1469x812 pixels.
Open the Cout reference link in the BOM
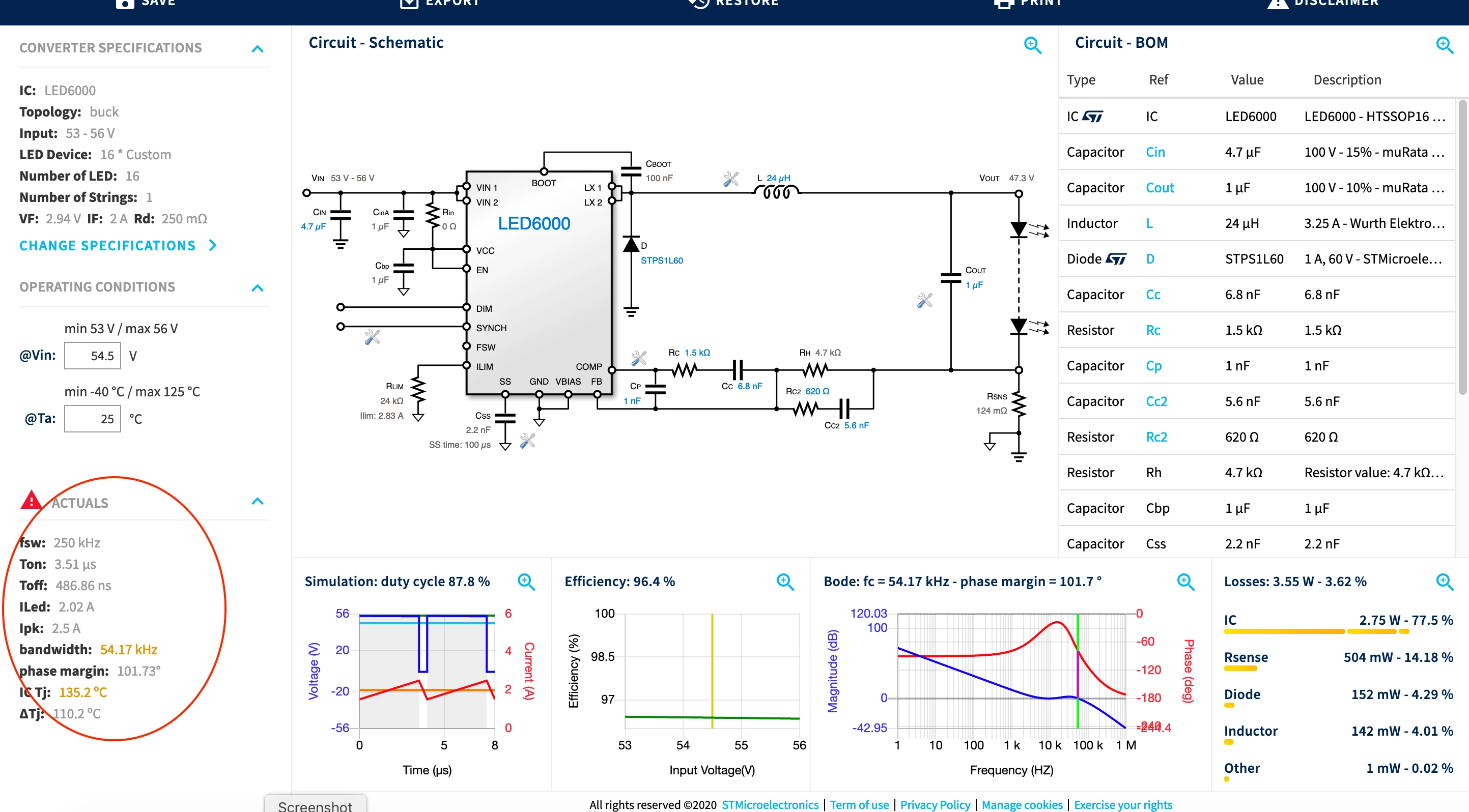tap(1160, 187)
